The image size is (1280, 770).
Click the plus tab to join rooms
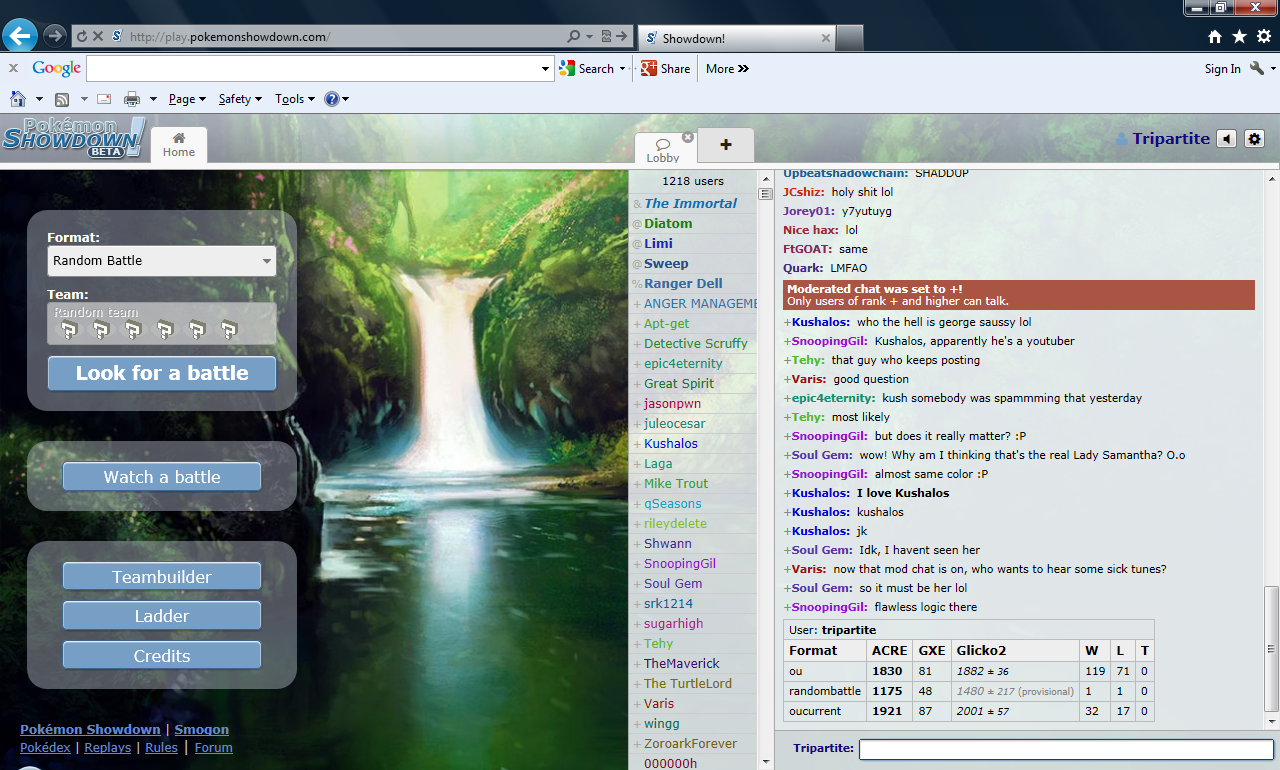click(x=725, y=145)
